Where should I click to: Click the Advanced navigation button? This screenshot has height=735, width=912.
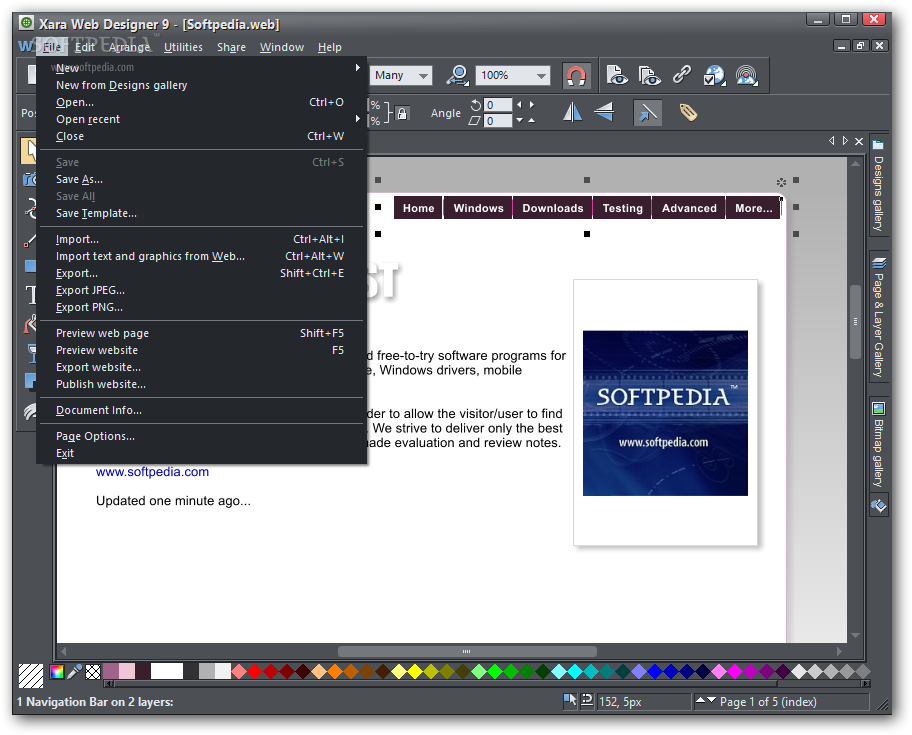pos(689,208)
